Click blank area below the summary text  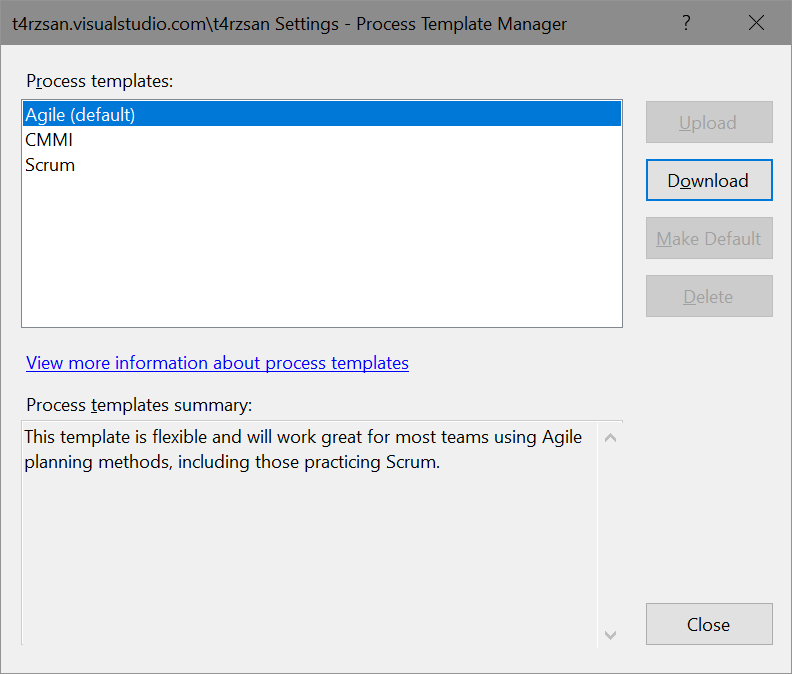(x=300, y=560)
